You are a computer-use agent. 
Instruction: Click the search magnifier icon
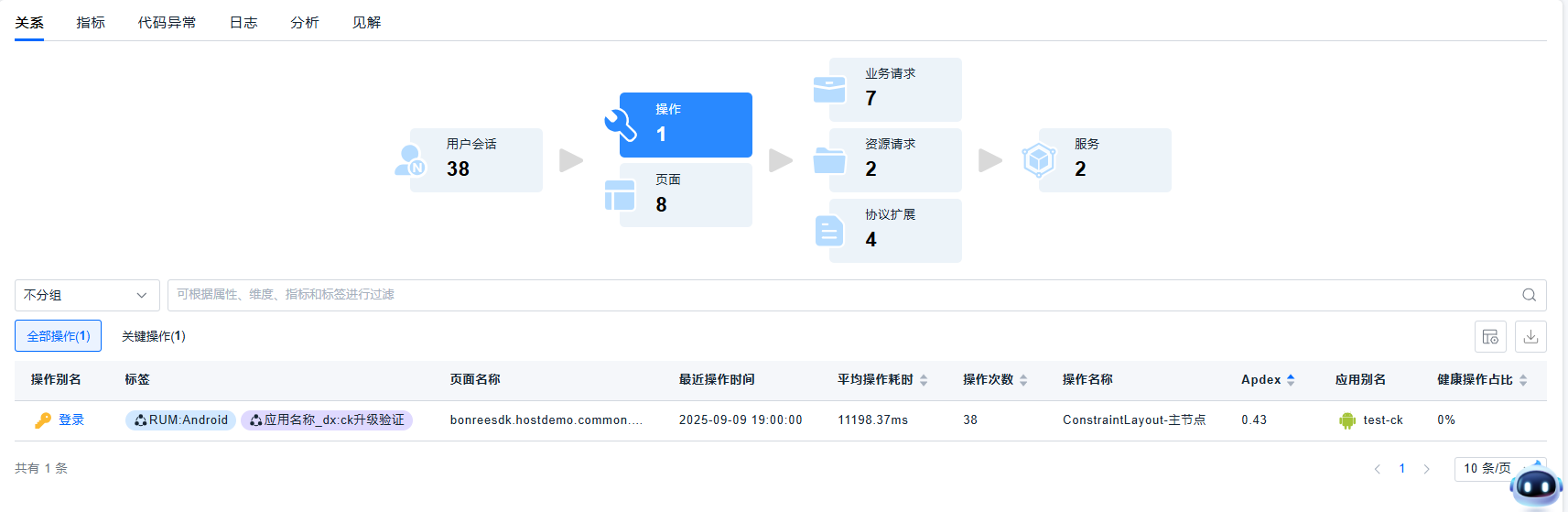pyautogui.click(x=1529, y=295)
